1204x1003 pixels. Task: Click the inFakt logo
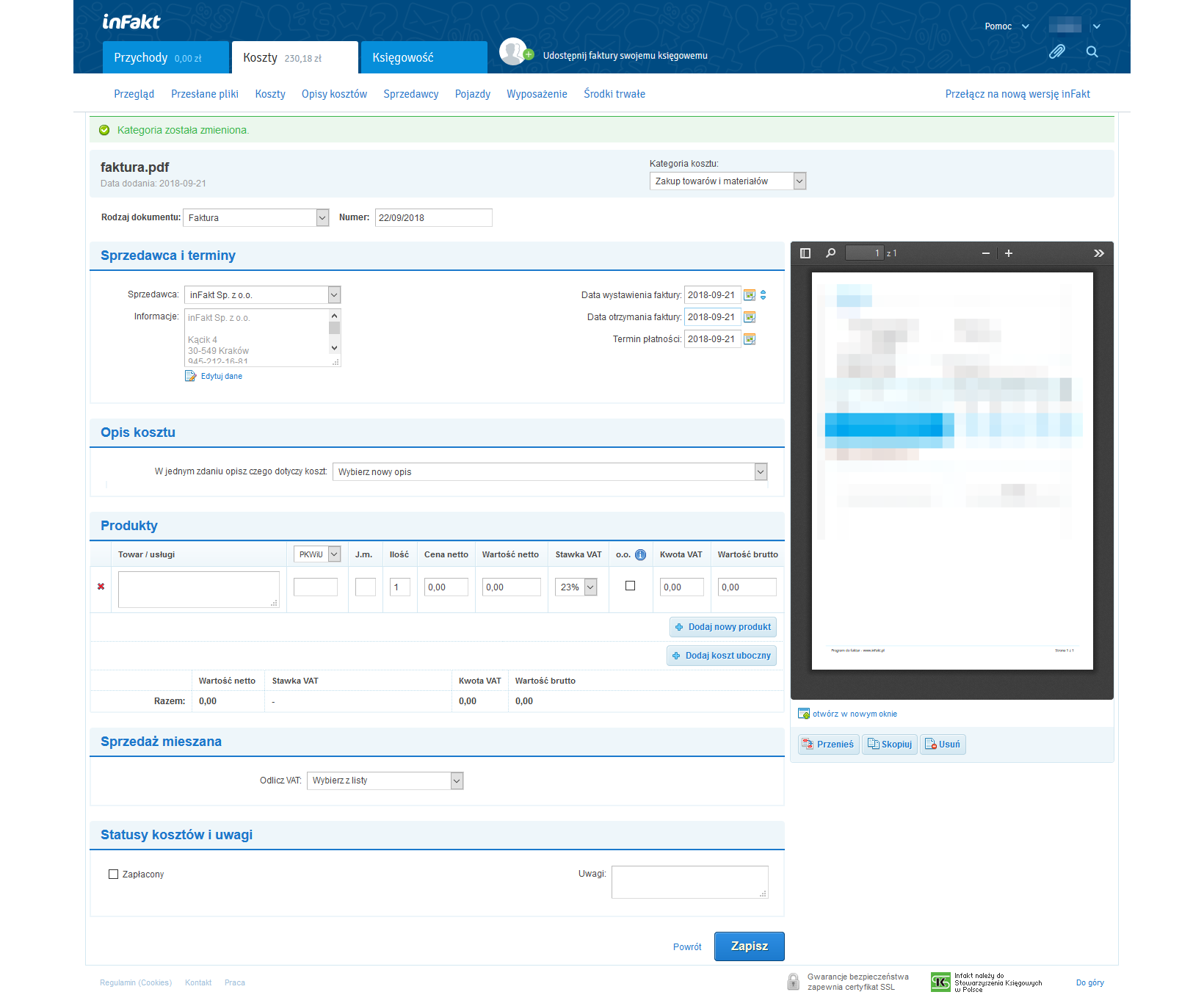(131, 22)
